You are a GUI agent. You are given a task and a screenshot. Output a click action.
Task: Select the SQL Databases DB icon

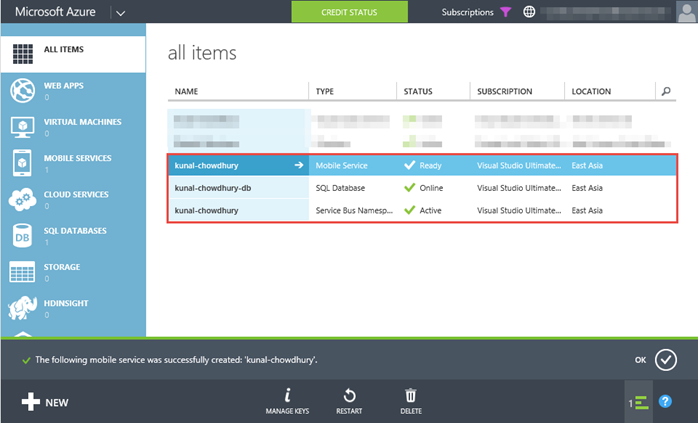pos(22,236)
